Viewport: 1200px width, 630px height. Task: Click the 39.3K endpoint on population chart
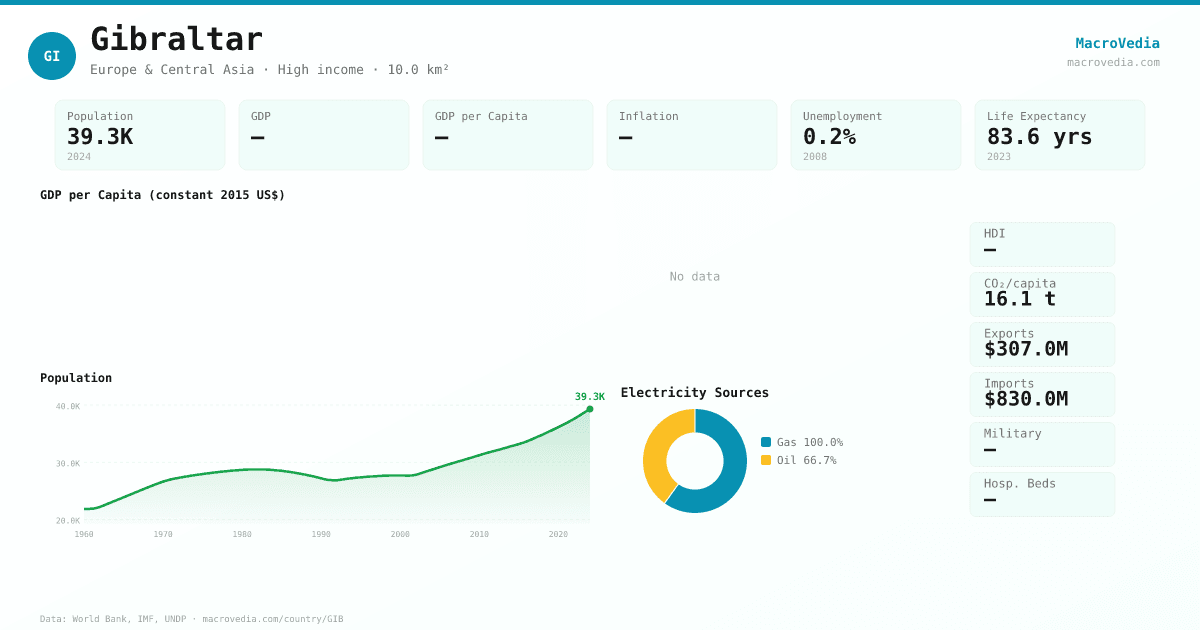pyautogui.click(x=590, y=409)
